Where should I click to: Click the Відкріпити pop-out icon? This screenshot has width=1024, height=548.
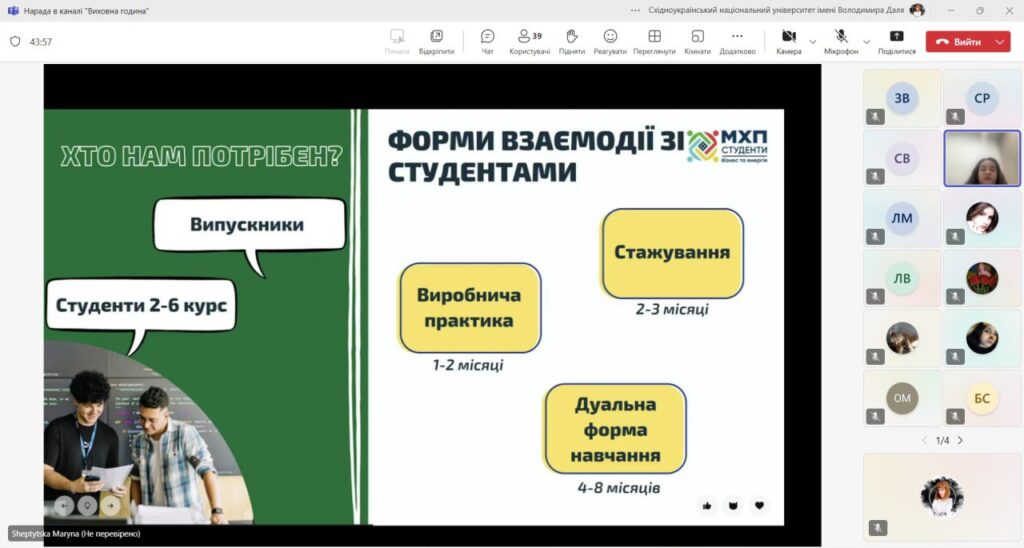(436, 41)
